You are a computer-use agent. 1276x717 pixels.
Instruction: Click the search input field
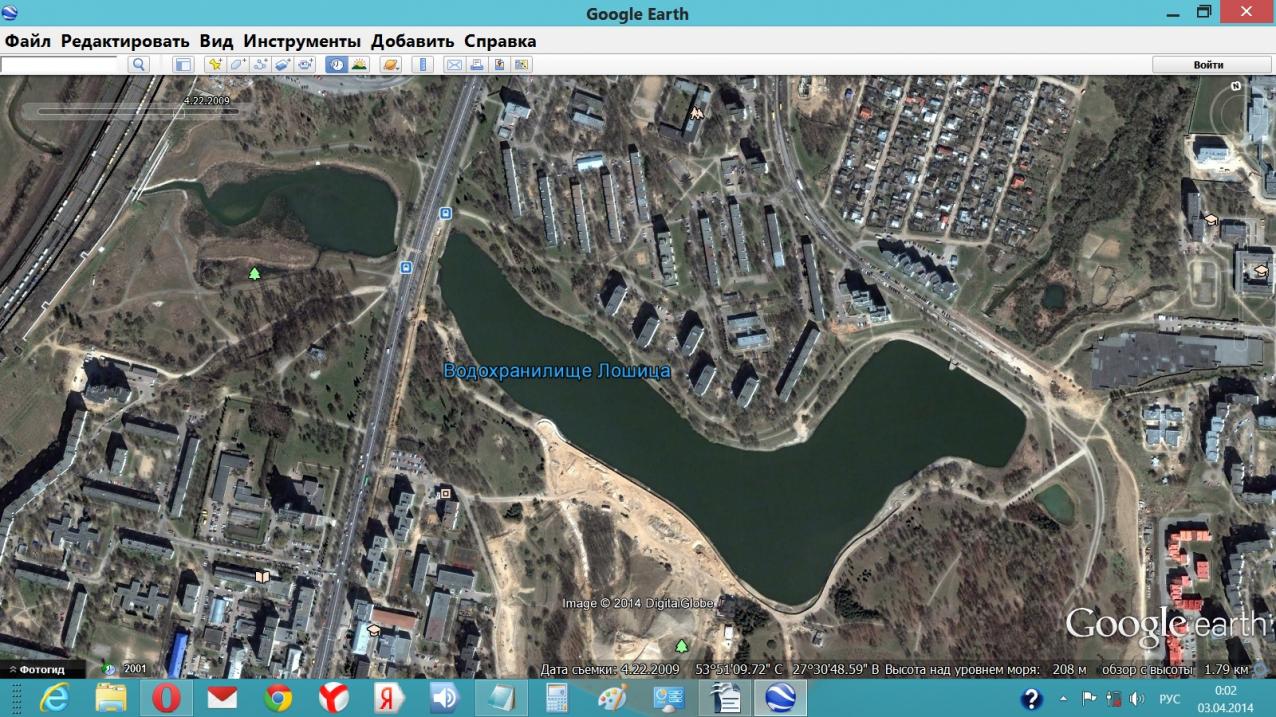[x=60, y=65]
